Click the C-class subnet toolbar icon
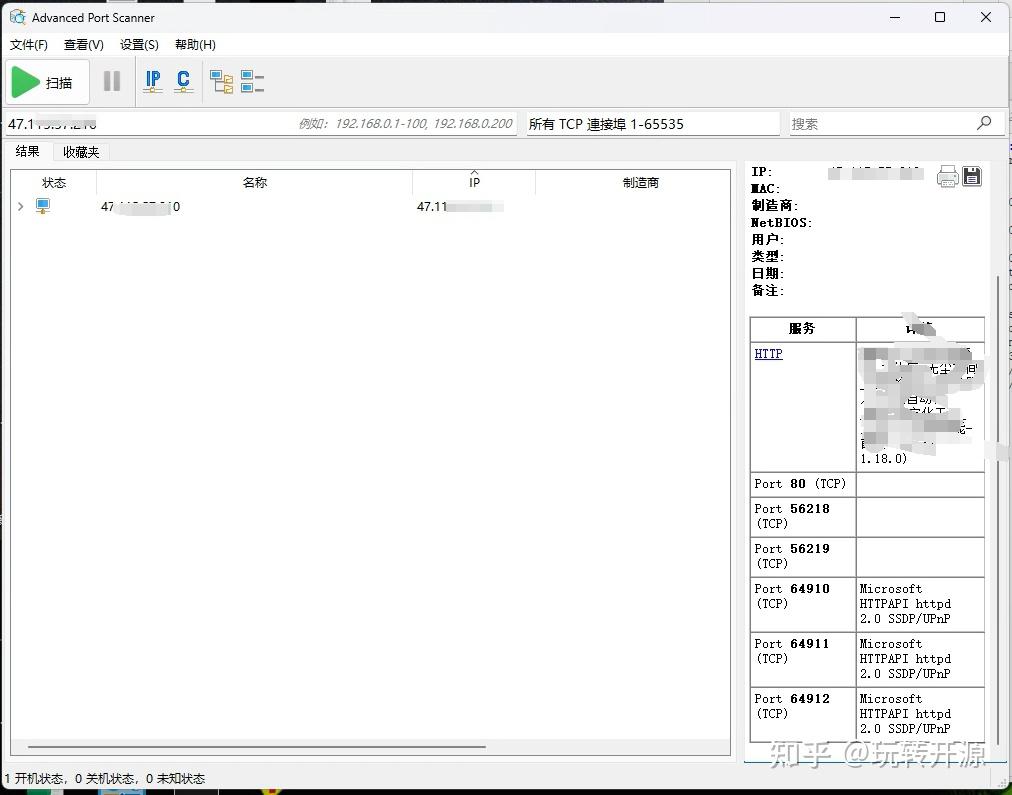This screenshot has width=1012, height=795. (184, 81)
